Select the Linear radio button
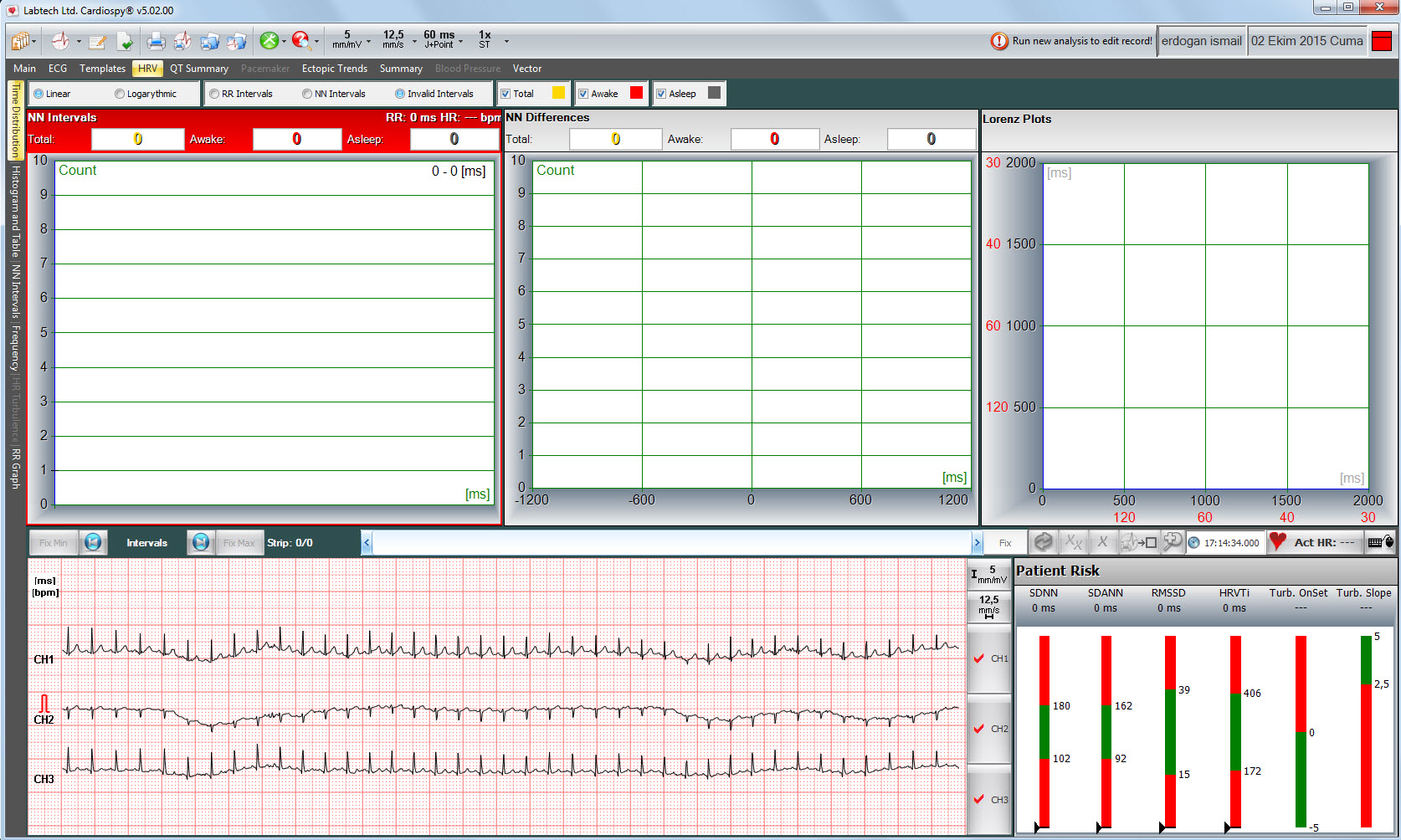The width and height of the screenshot is (1401, 840). pos(38,94)
